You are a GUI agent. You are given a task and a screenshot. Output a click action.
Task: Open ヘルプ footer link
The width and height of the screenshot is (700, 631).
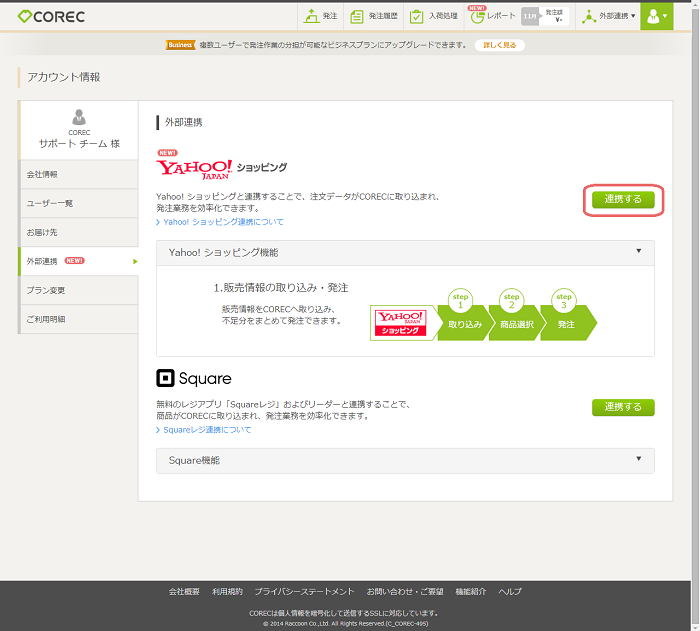tap(510, 591)
